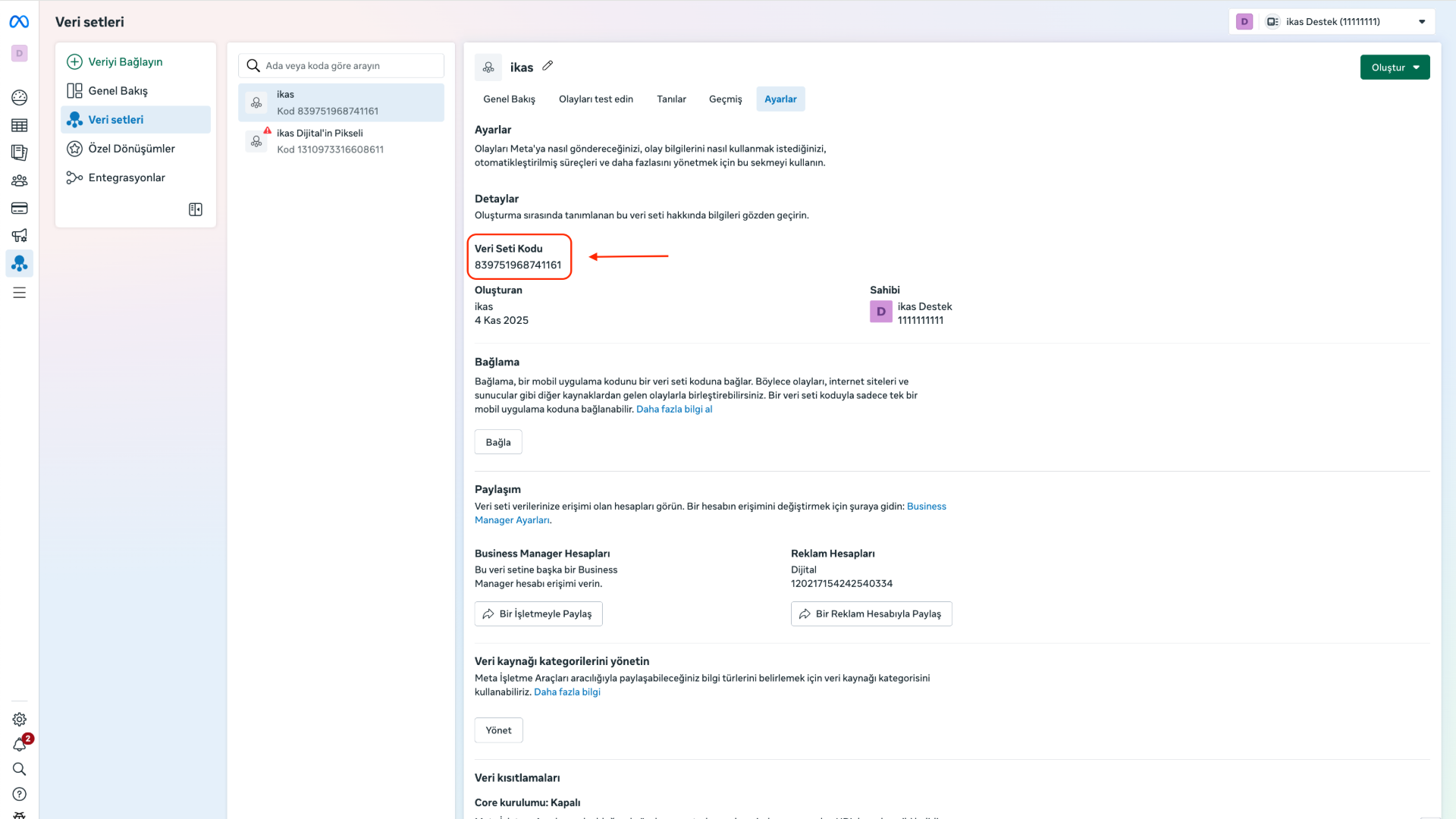Click the search magnifier in left rail
The width and height of the screenshot is (1456, 819).
coord(20,769)
